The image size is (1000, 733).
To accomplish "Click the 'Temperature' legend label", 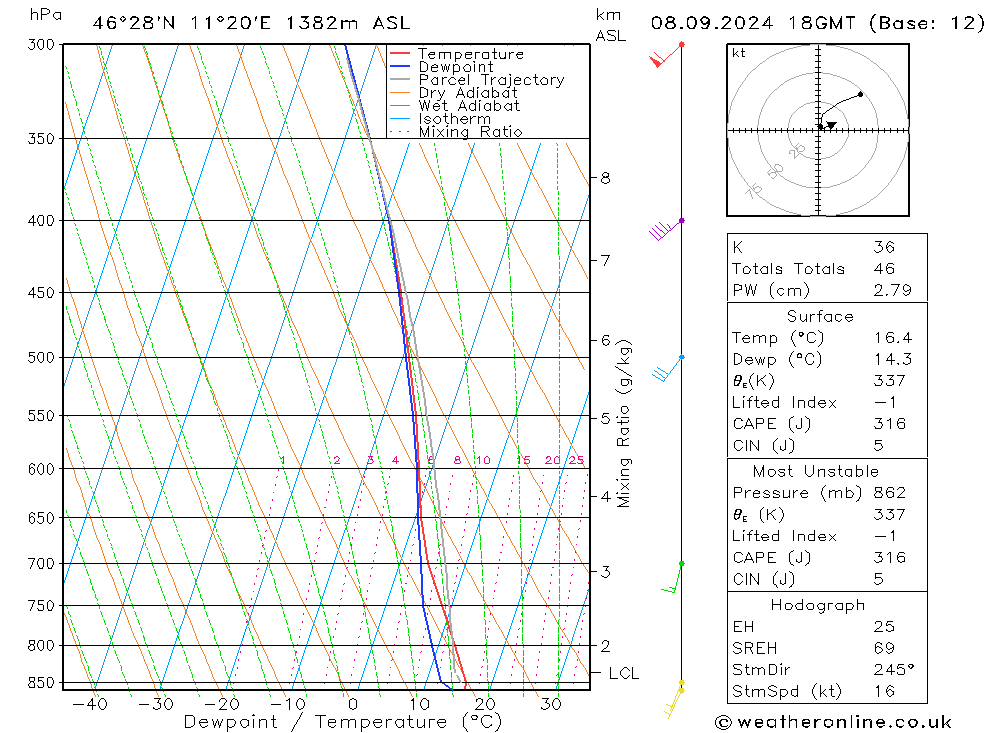I will pyautogui.click(x=471, y=54).
